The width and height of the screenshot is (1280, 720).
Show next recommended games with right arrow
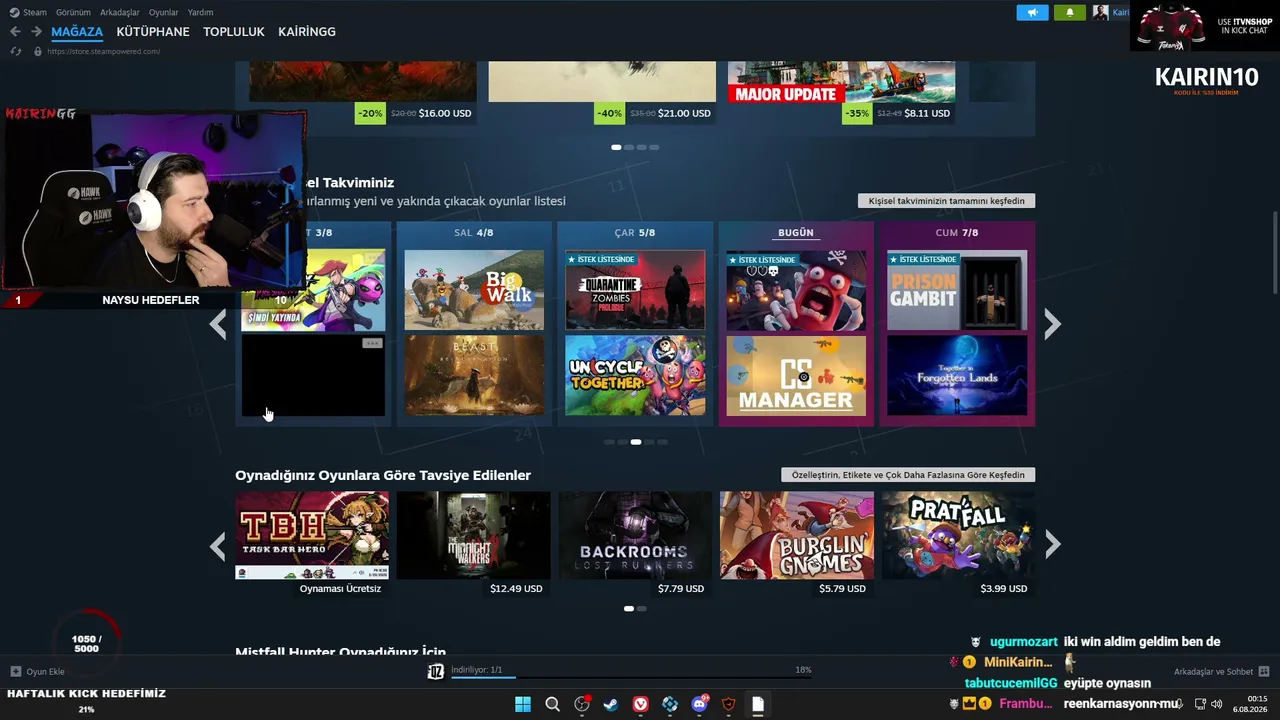point(1052,545)
